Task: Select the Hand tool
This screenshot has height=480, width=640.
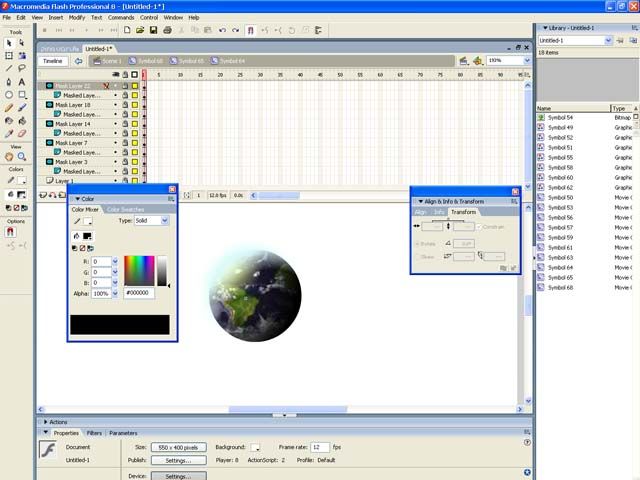Action: 9,157
